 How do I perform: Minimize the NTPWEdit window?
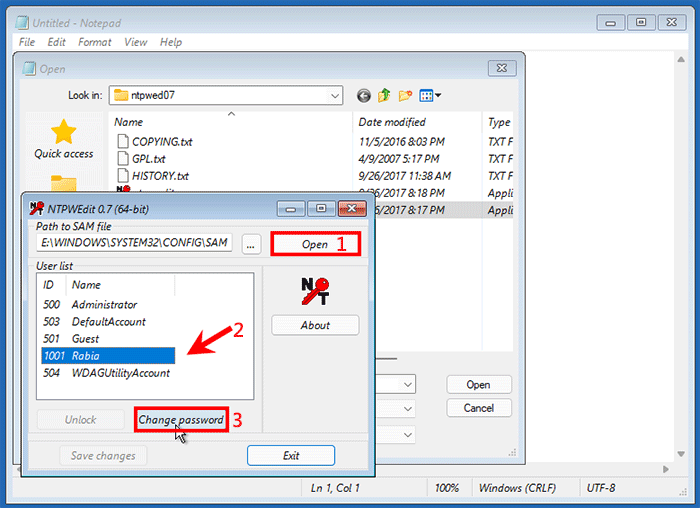click(291, 208)
